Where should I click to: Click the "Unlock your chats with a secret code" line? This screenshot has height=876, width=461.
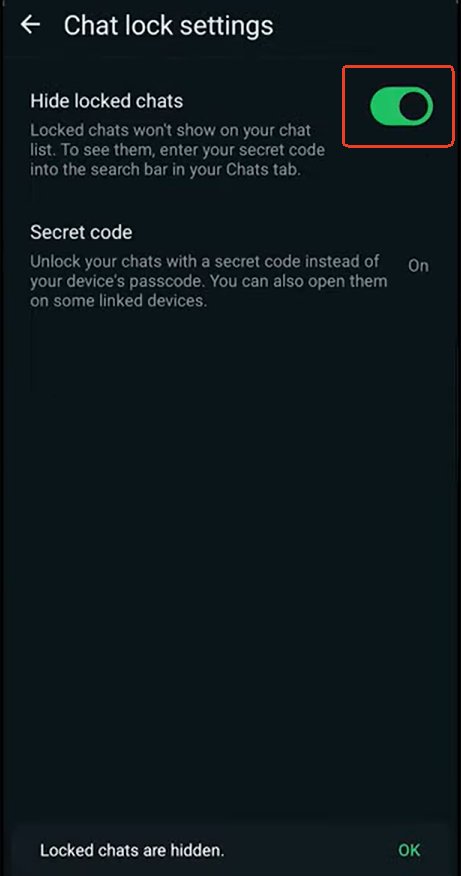[x=205, y=261]
